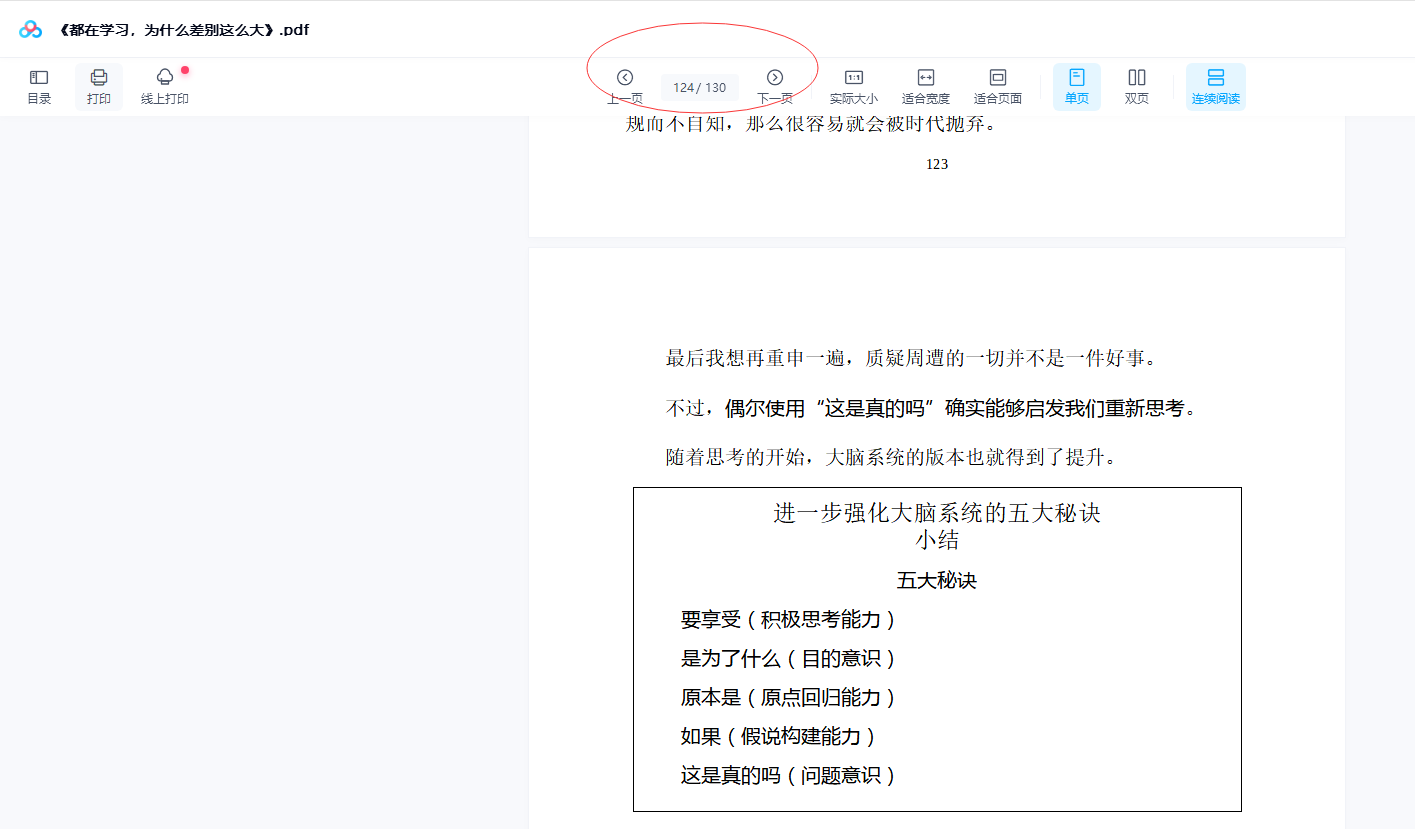1415x829 pixels.
Task: Set zoom to 实际大小 actual size
Action: pyautogui.click(x=853, y=86)
